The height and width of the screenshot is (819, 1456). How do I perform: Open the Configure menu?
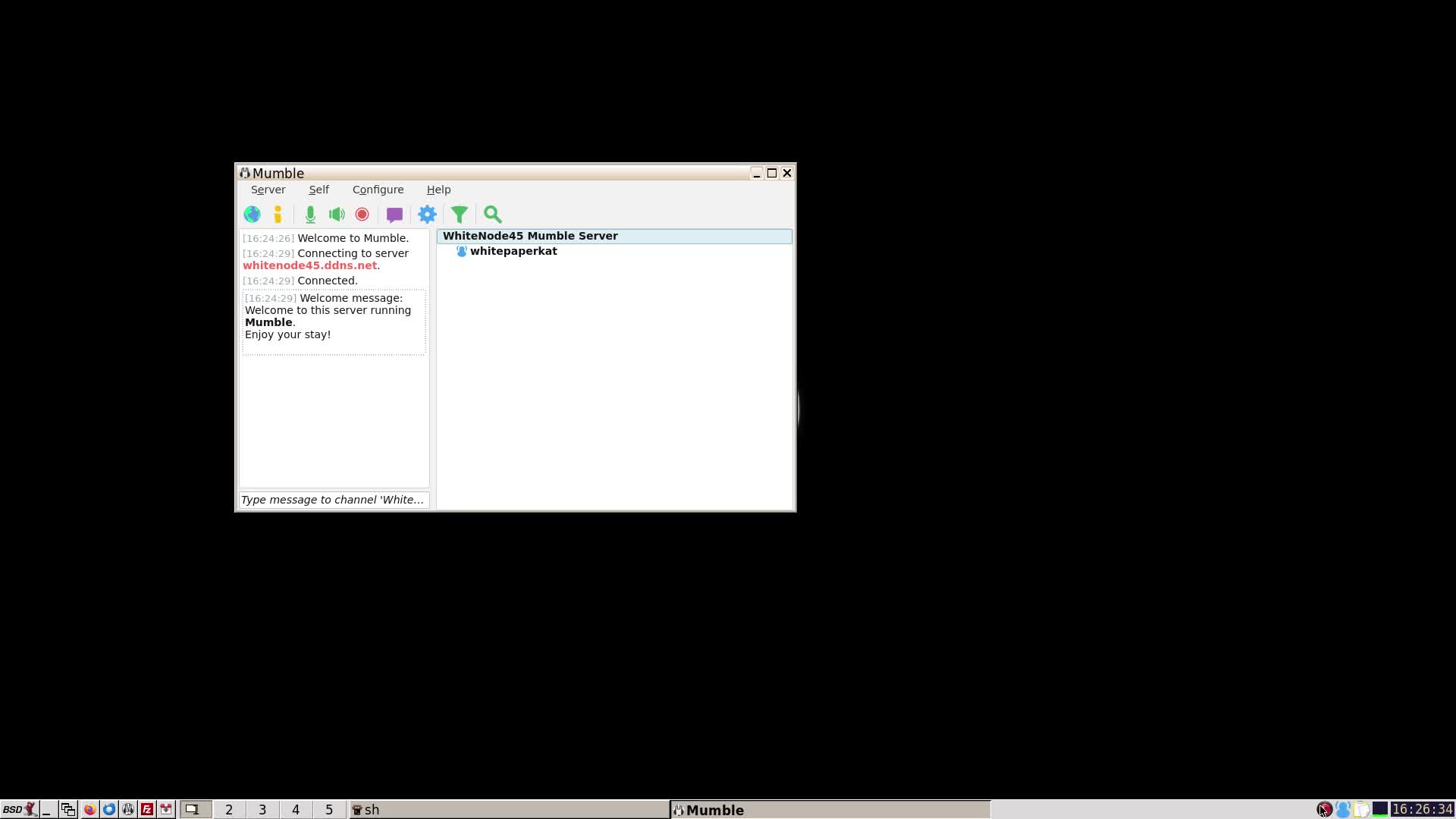(378, 190)
